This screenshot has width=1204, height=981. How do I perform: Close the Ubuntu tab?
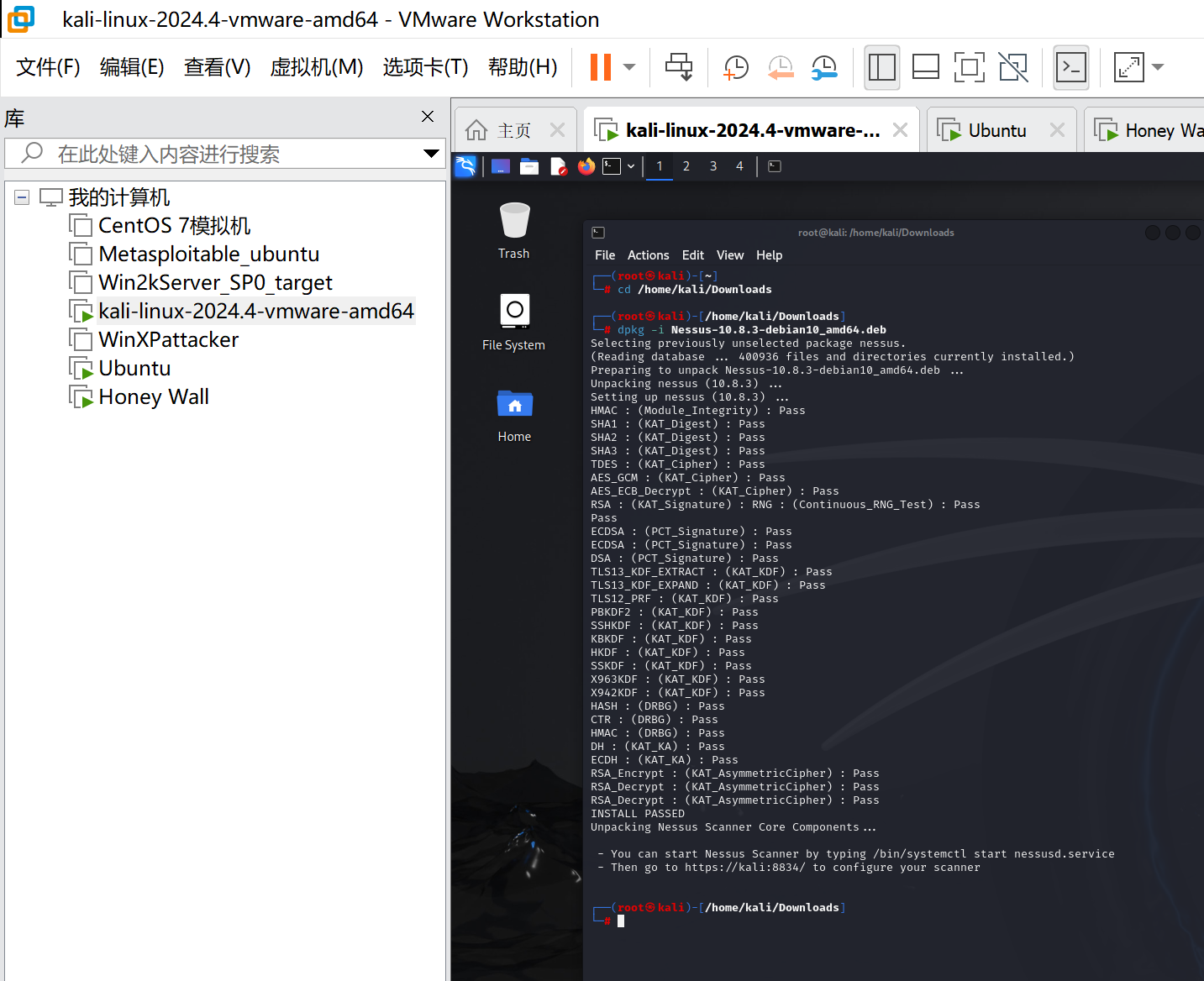[x=1057, y=130]
